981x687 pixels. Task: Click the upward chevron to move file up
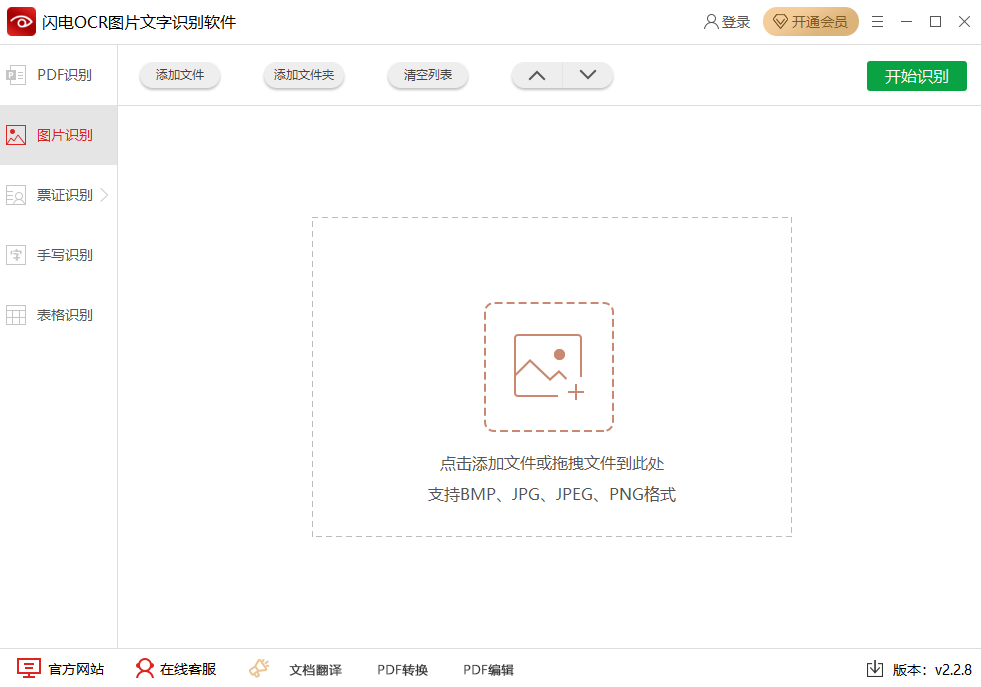536,75
